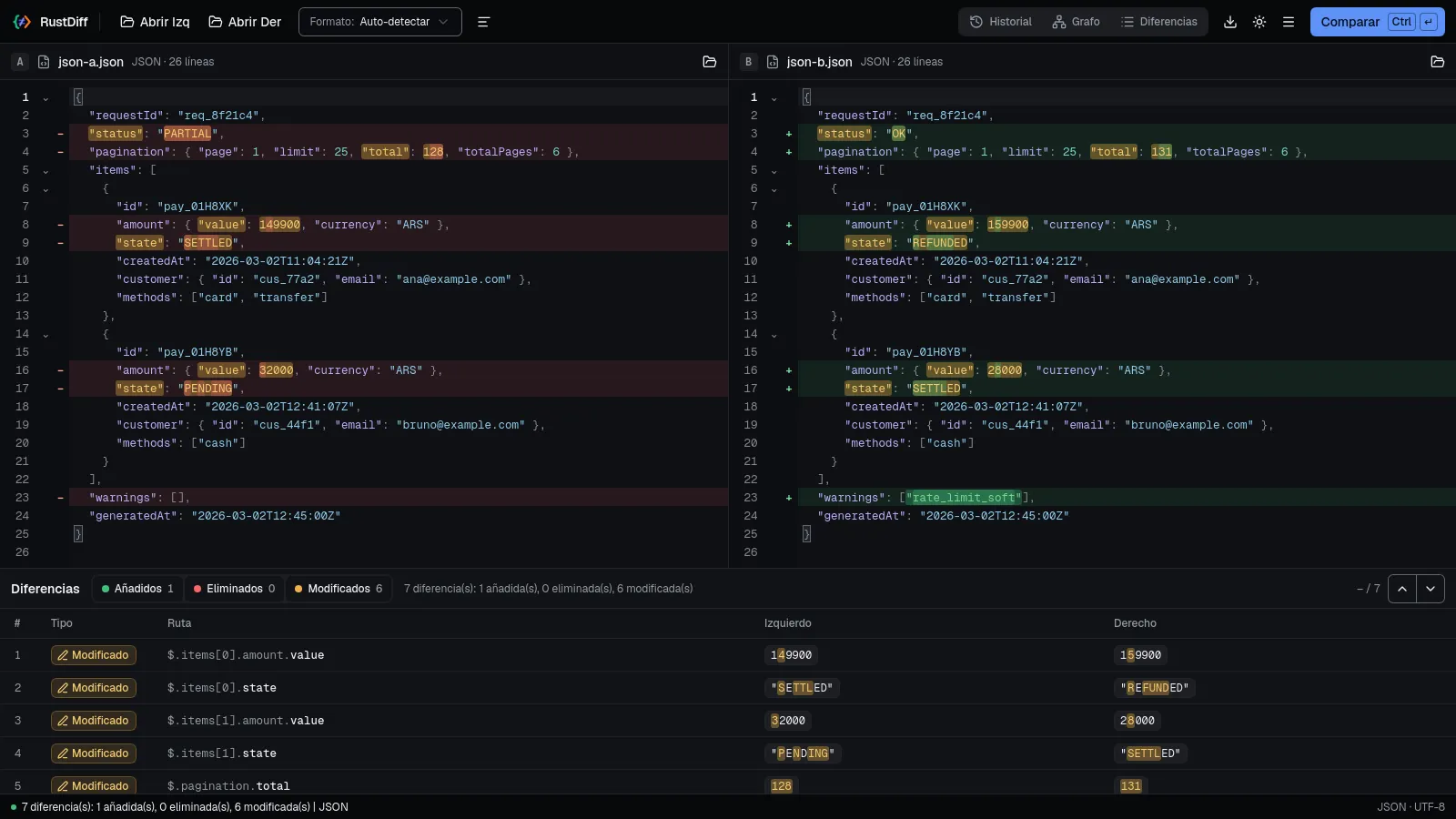Collapse the items fold at line 5 left editor

click(45, 171)
